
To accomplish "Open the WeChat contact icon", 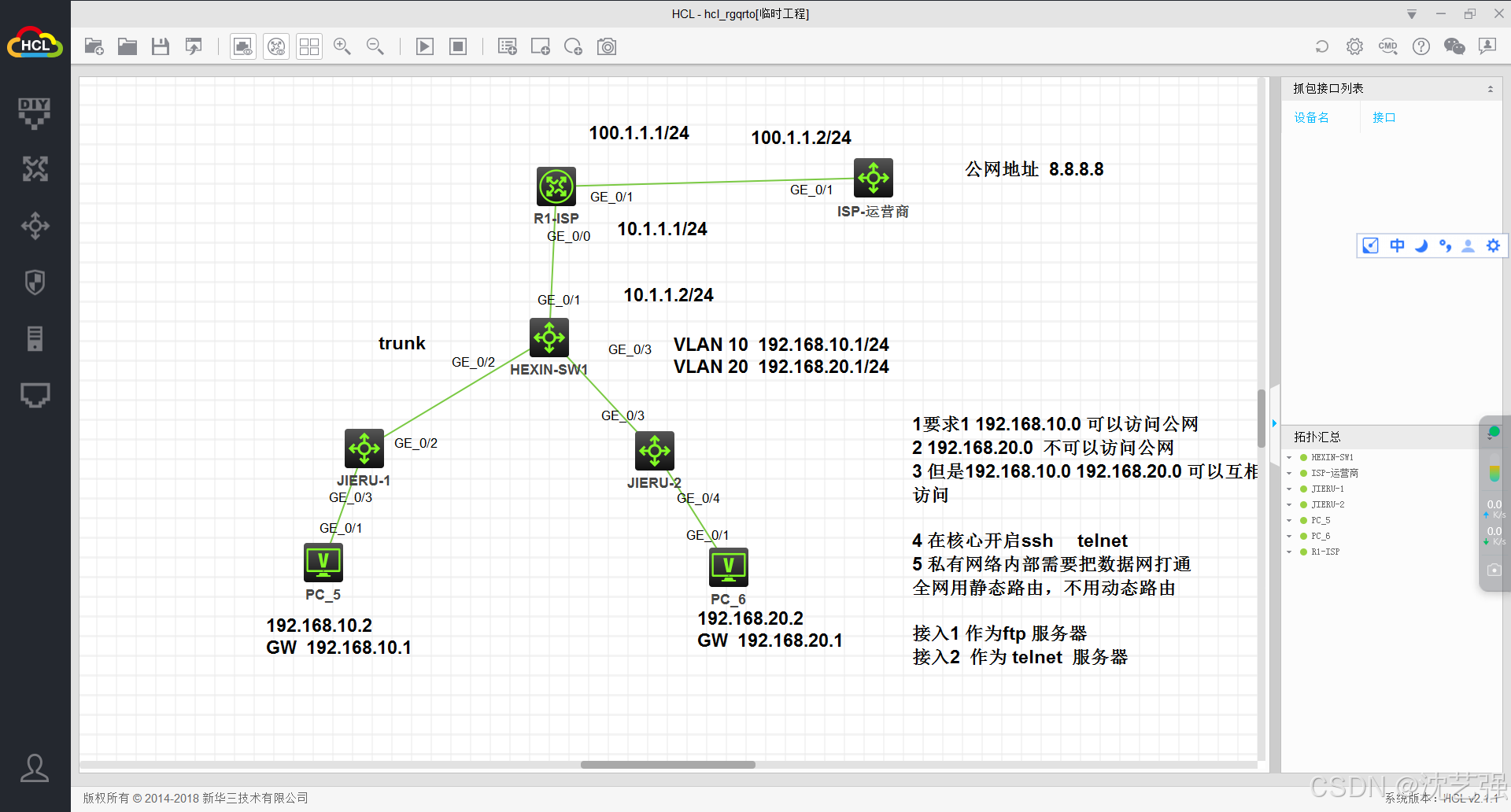I will tap(1454, 46).
